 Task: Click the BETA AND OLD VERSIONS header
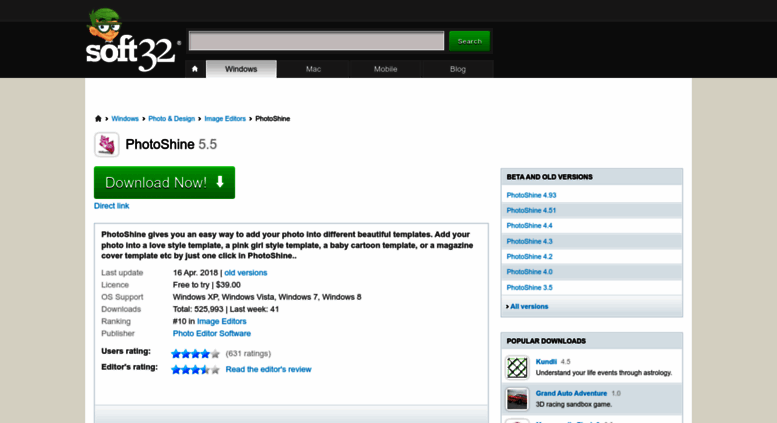(549, 177)
